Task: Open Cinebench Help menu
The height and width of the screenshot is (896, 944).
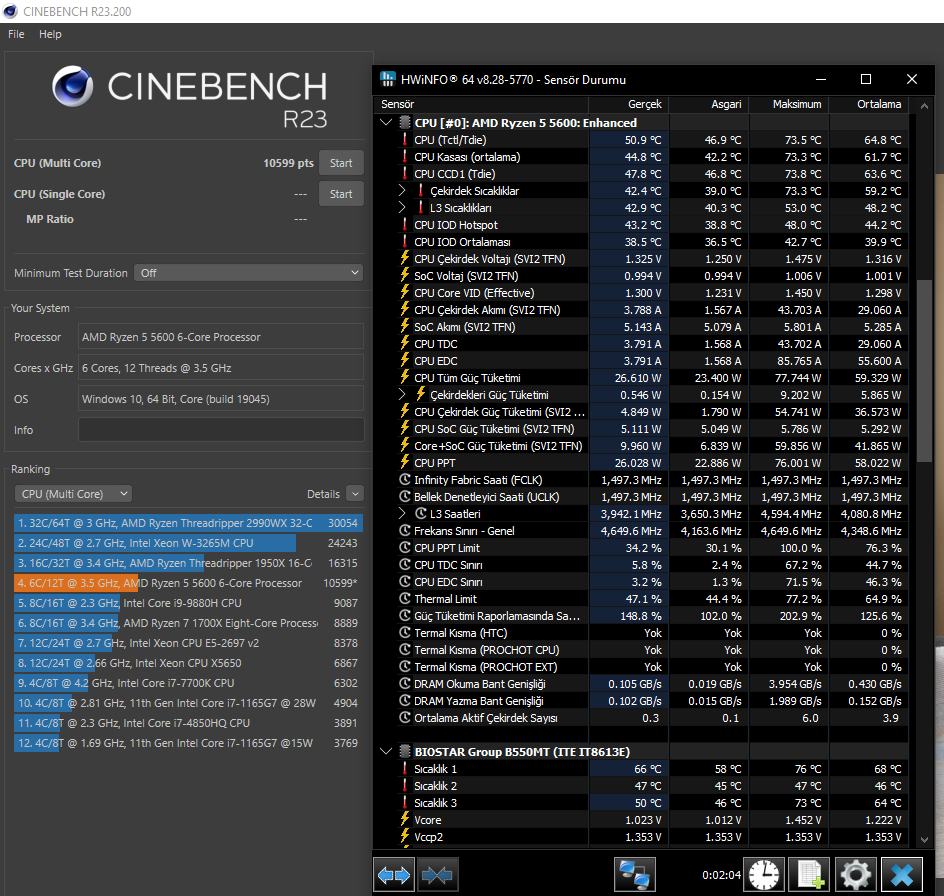Action: point(50,34)
